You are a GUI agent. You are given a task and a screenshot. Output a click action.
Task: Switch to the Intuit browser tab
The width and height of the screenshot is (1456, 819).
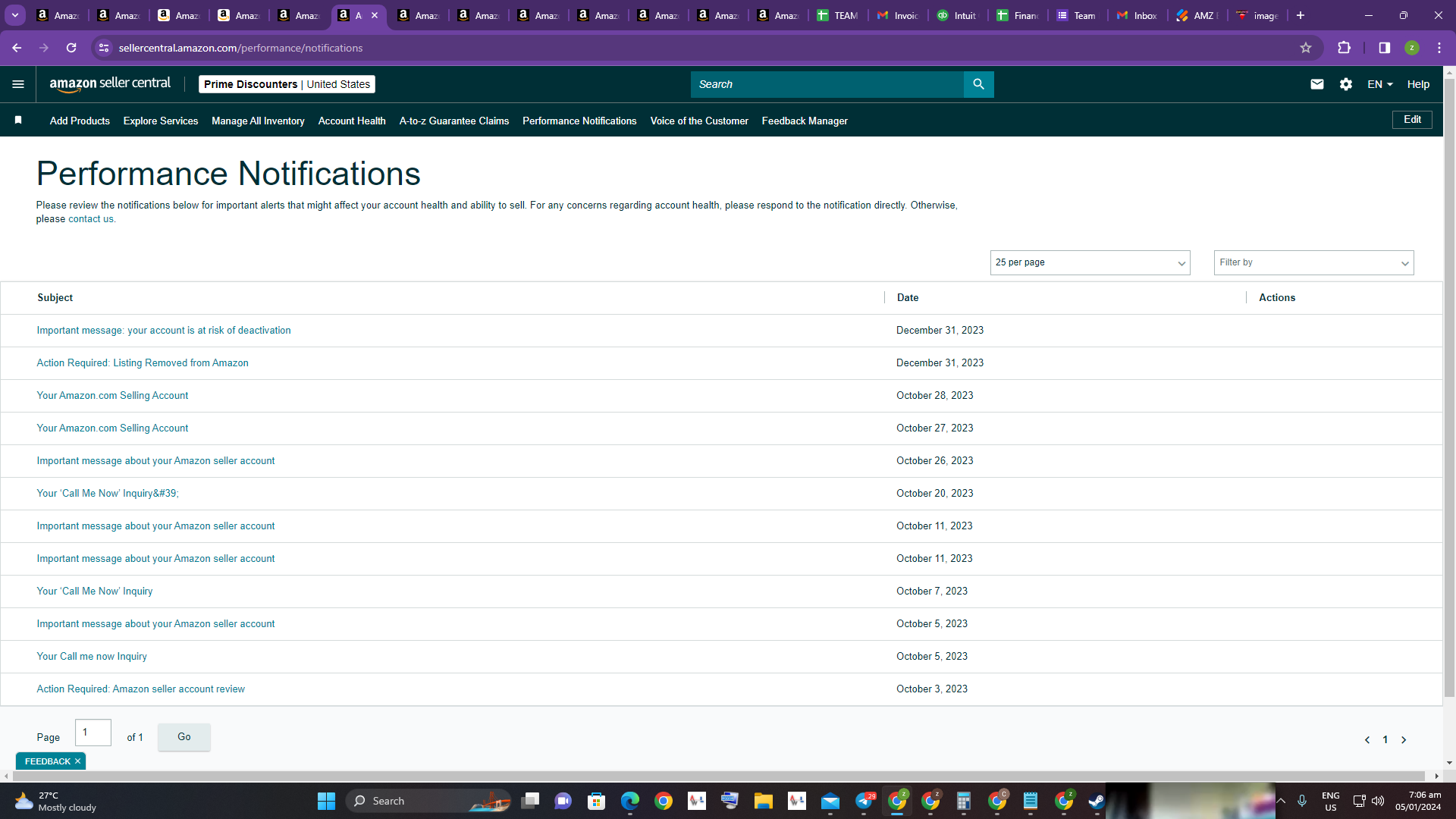[x=958, y=15]
